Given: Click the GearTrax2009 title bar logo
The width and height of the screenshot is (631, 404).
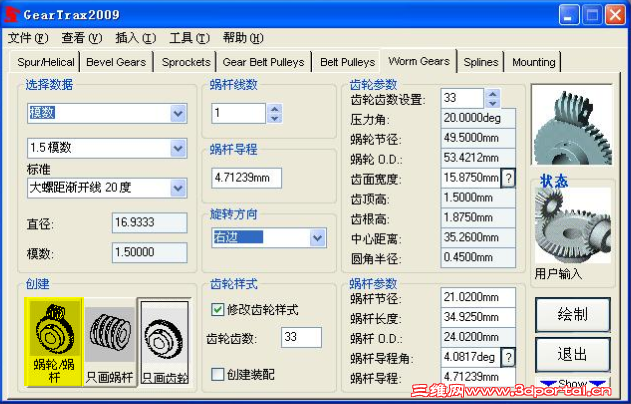Looking at the screenshot, I should 11,15.
